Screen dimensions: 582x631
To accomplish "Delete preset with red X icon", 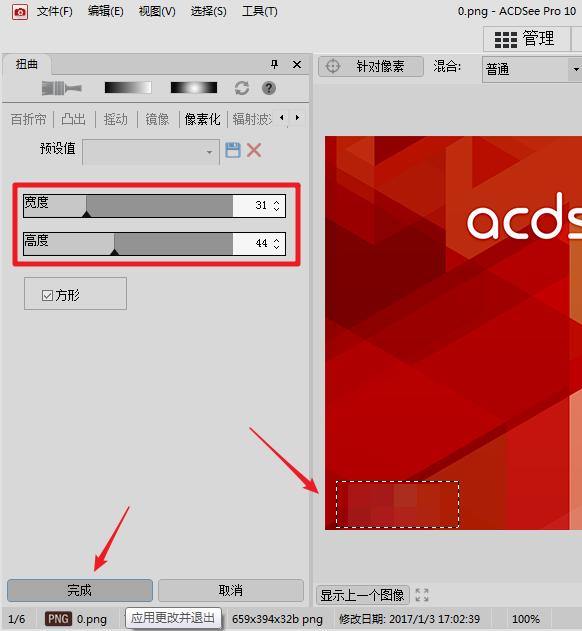I will (254, 151).
